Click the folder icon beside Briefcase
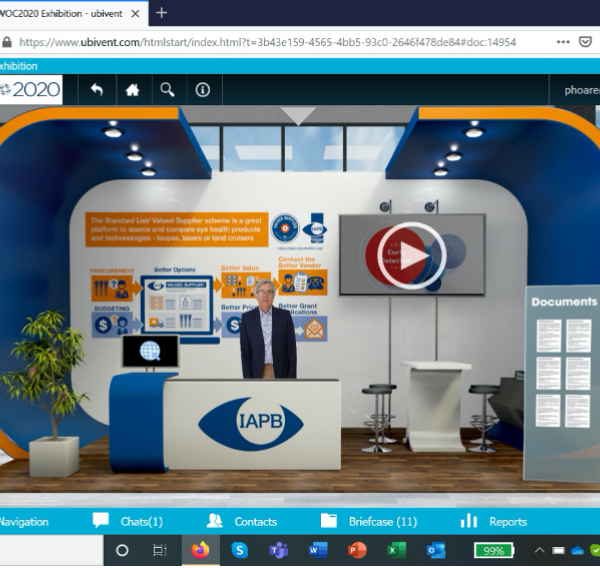 (x=328, y=521)
